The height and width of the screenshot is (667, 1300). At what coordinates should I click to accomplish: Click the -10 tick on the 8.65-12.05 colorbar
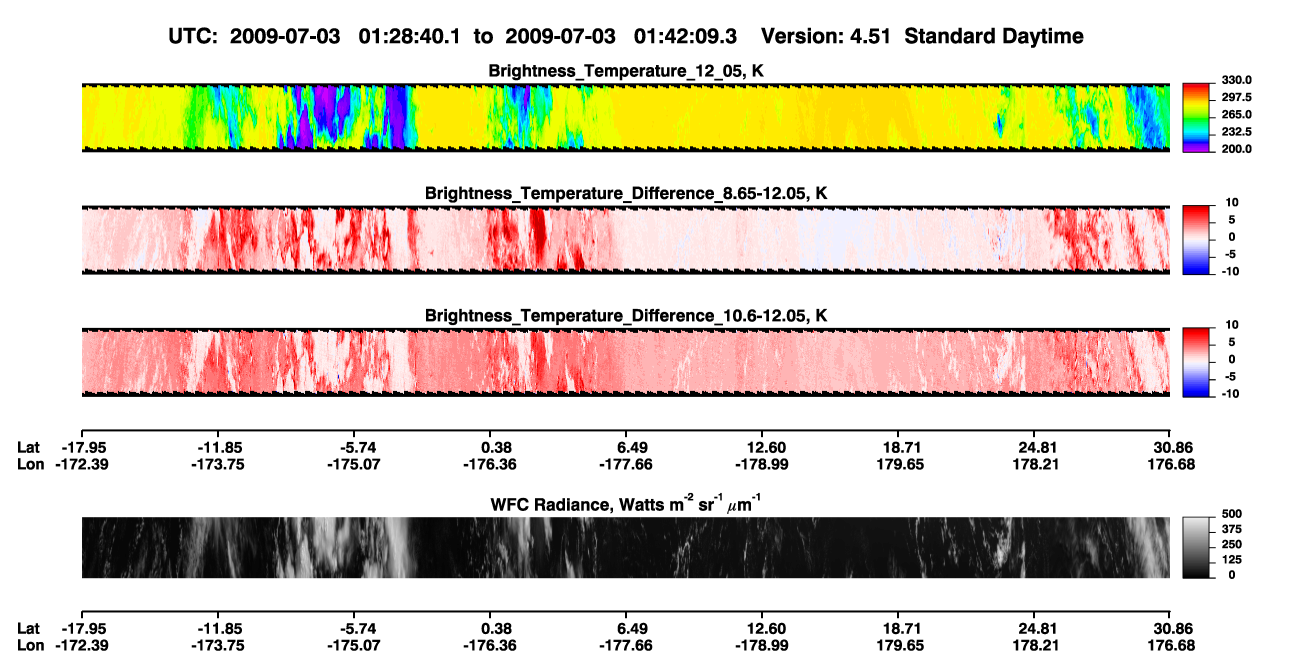click(1232, 271)
